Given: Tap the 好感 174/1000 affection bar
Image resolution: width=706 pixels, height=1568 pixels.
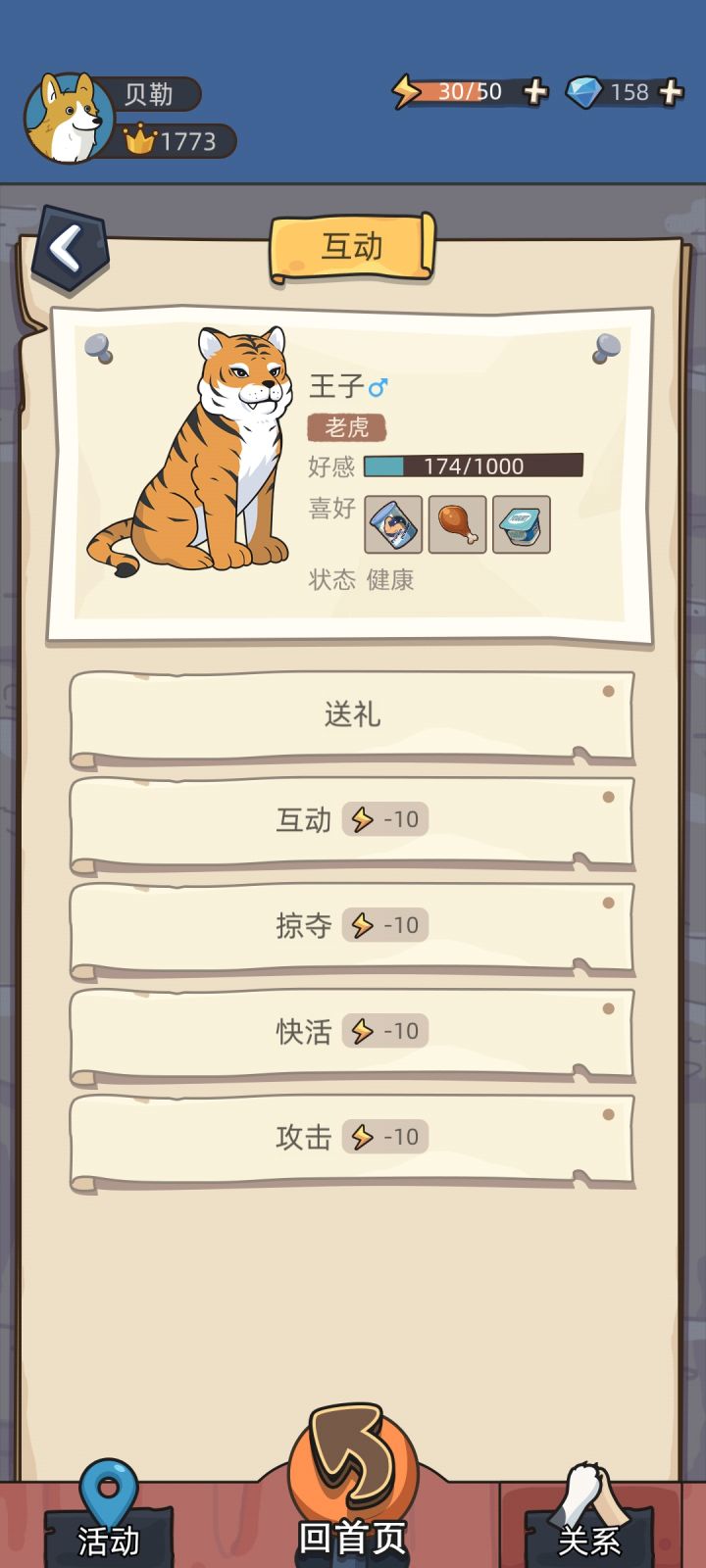Looking at the screenshot, I should pyautogui.click(x=474, y=465).
